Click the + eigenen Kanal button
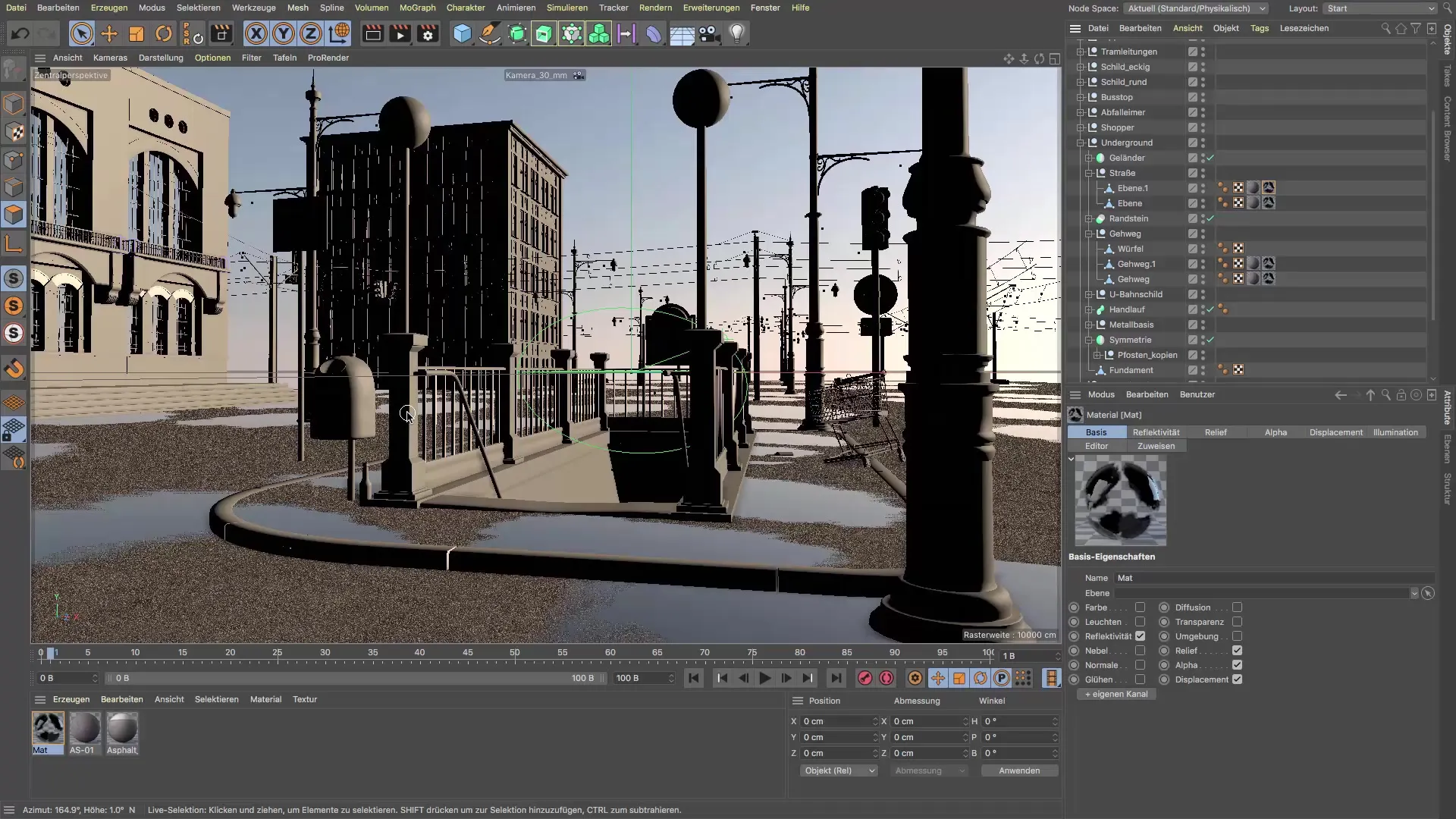This screenshot has width=1456, height=819. [x=1116, y=694]
